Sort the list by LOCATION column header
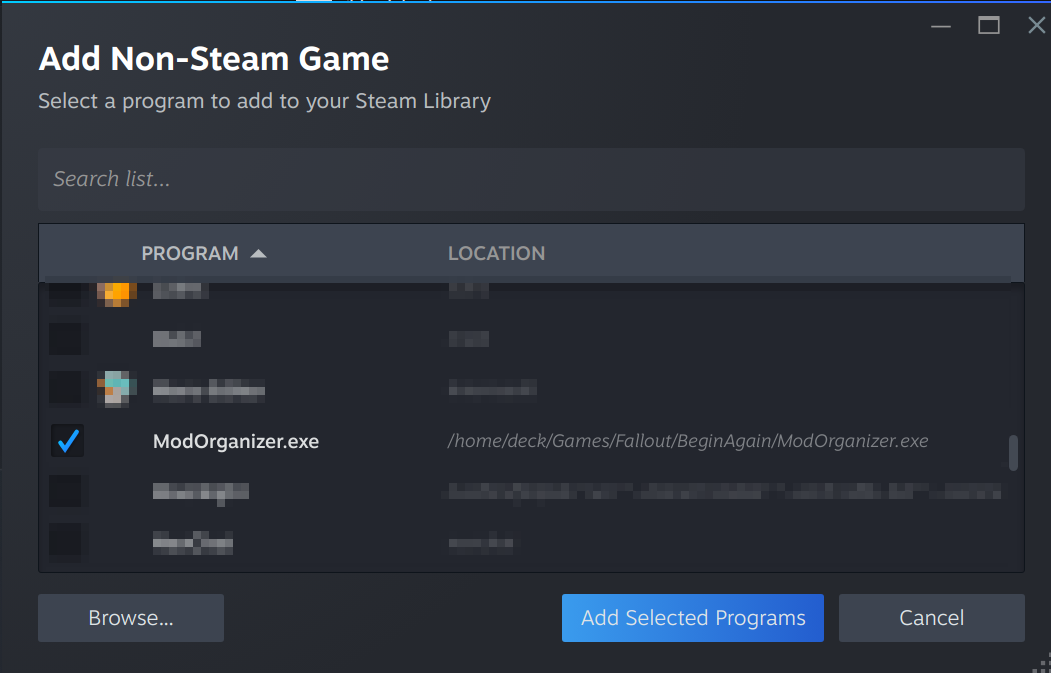 coord(496,254)
